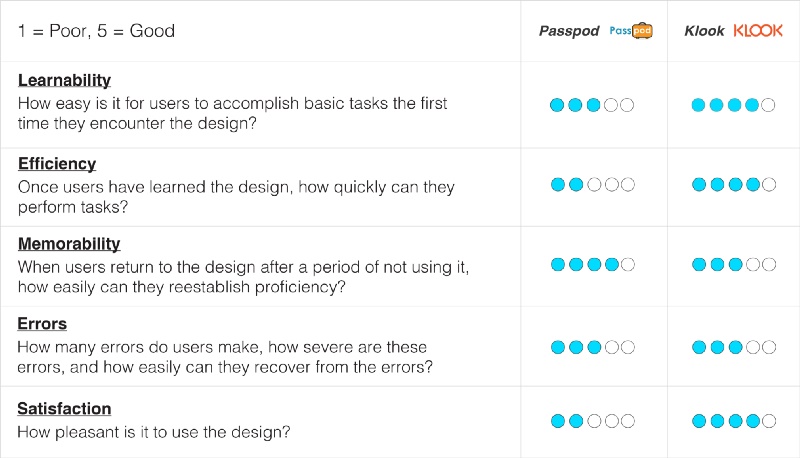This screenshot has width=800, height=458.
Task: Click the '1 = Poor, 5 = Good' legend
Action: (96, 31)
